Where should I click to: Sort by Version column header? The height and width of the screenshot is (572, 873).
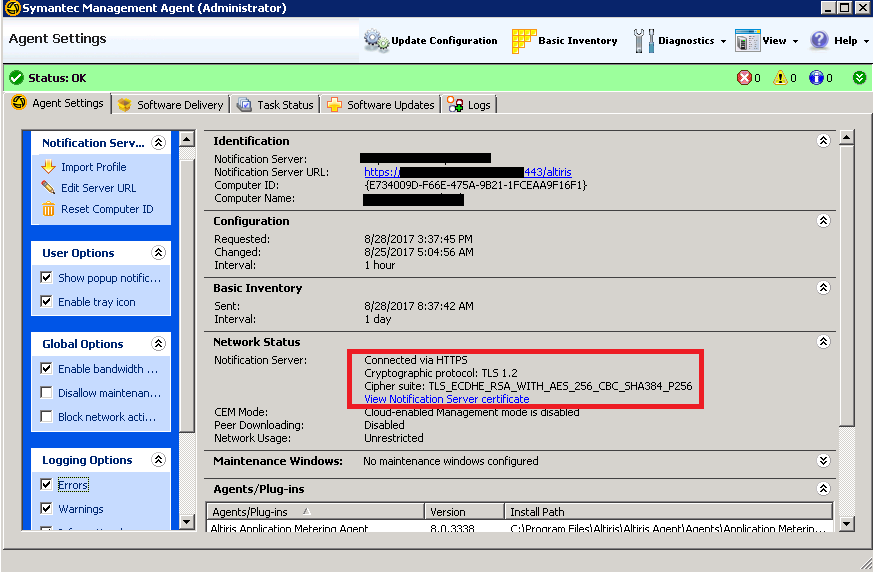(x=464, y=511)
